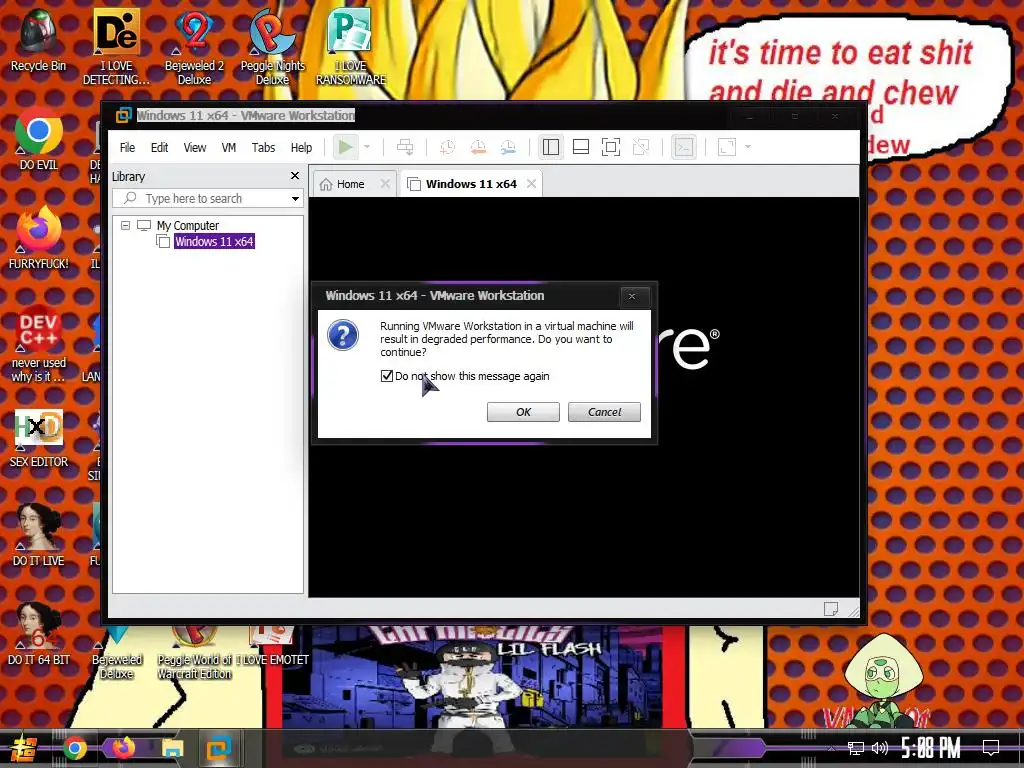This screenshot has width=1024, height=768.
Task: Collapse the My Computer tree node
Action: coord(125,225)
